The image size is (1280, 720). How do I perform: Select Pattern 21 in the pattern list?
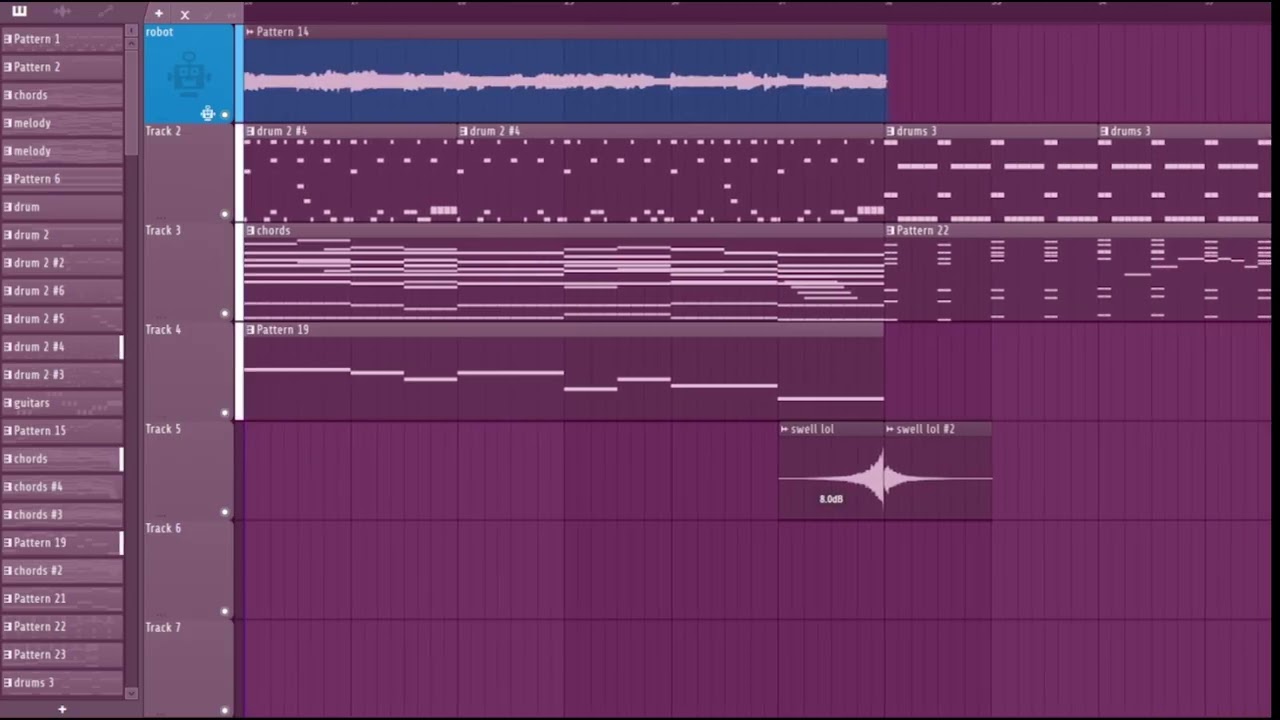pos(62,599)
